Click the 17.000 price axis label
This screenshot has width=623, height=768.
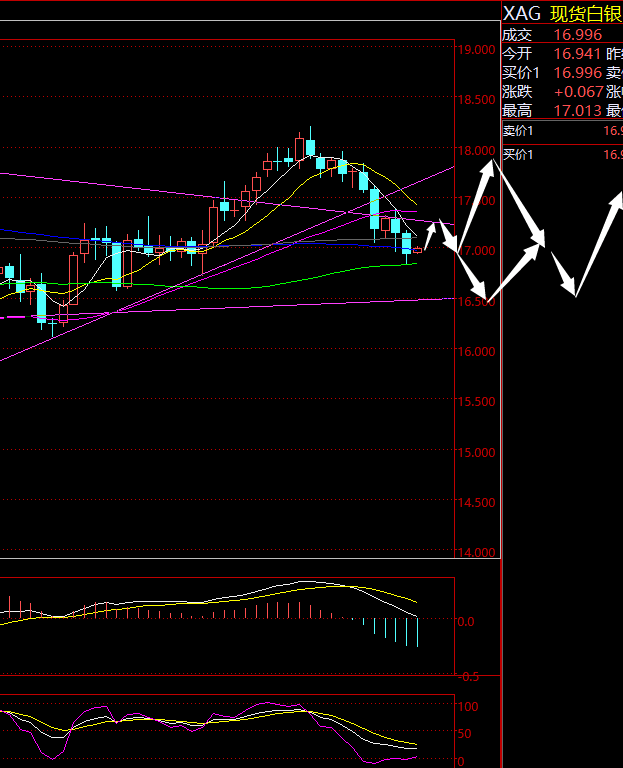click(x=477, y=251)
